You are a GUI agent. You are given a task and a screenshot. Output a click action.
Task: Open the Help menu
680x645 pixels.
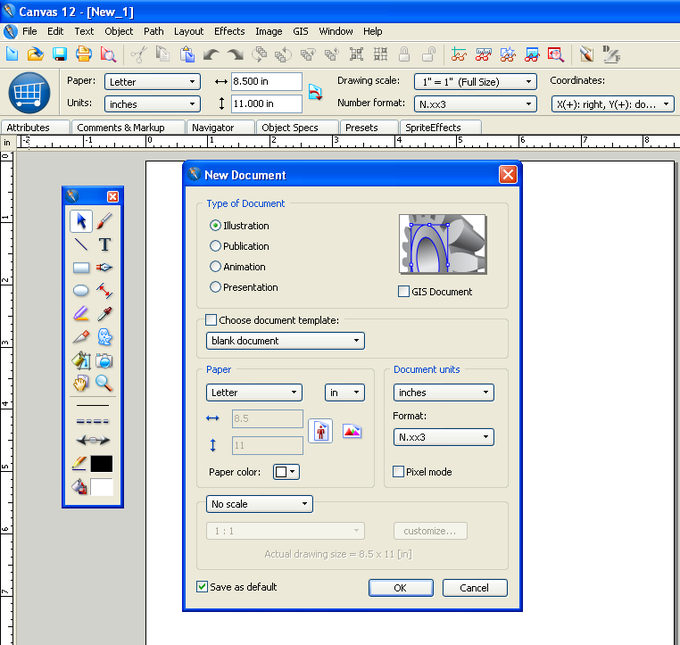coord(373,31)
